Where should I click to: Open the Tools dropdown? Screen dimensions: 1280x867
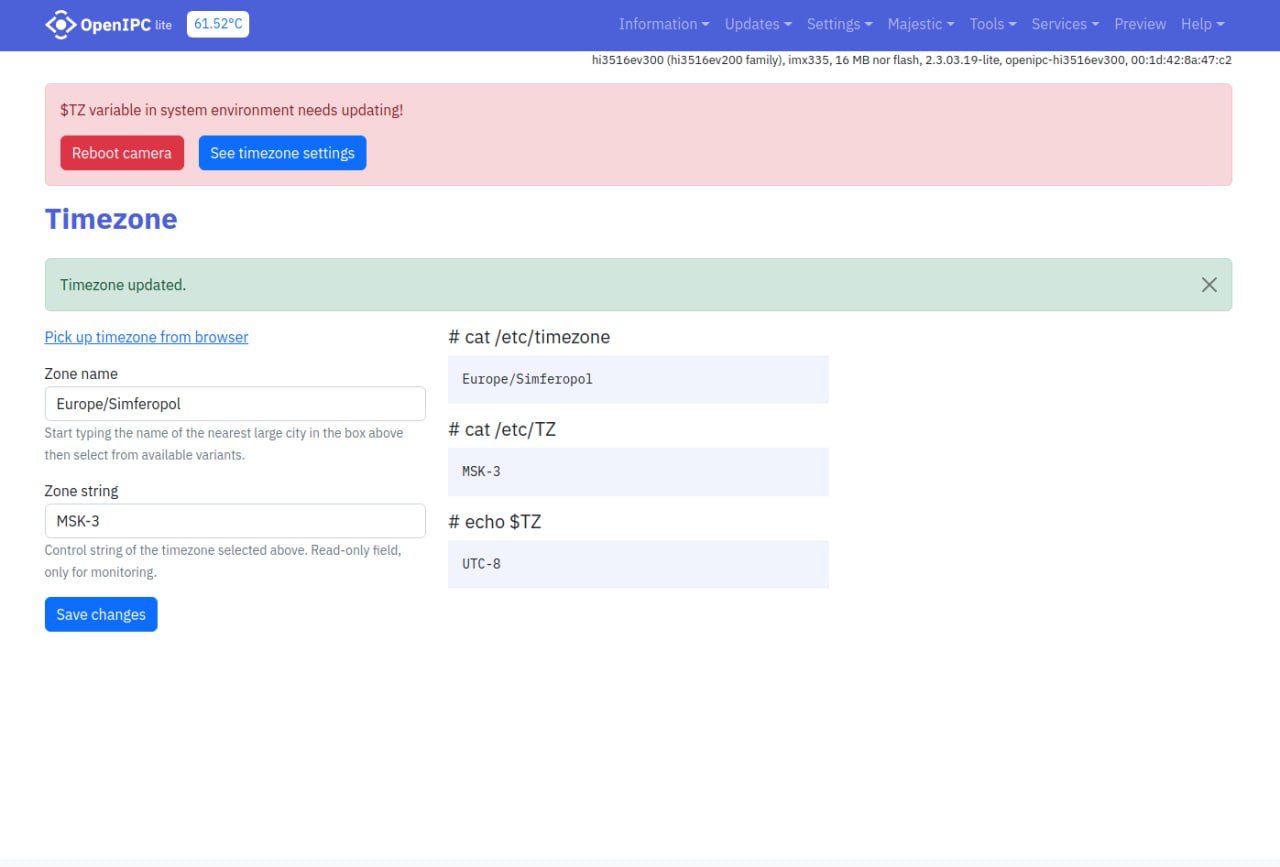[x=992, y=24]
